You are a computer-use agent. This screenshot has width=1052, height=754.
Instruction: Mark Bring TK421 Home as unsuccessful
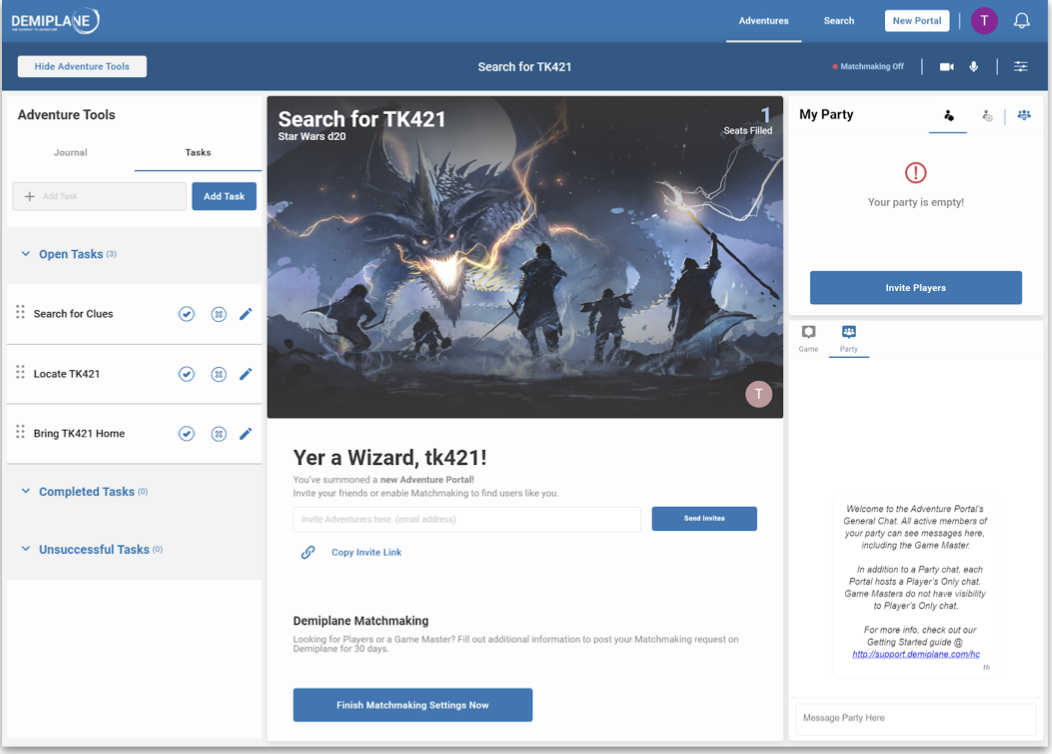[x=219, y=434]
